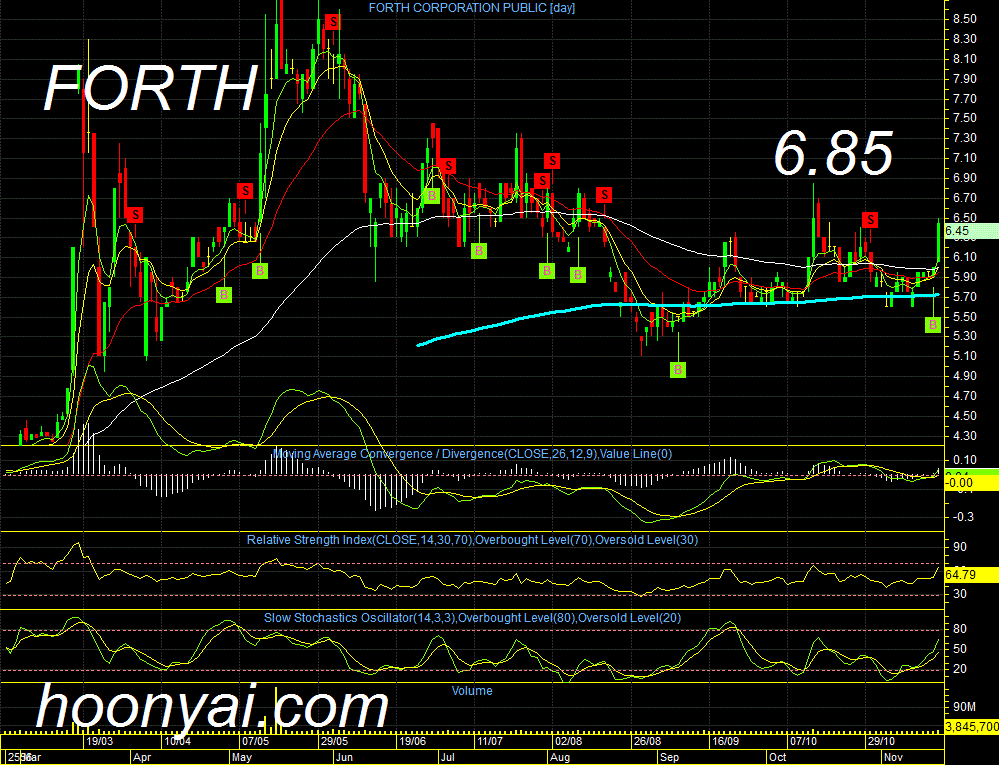Click the B buy marker at the September low

click(x=678, y=369)
